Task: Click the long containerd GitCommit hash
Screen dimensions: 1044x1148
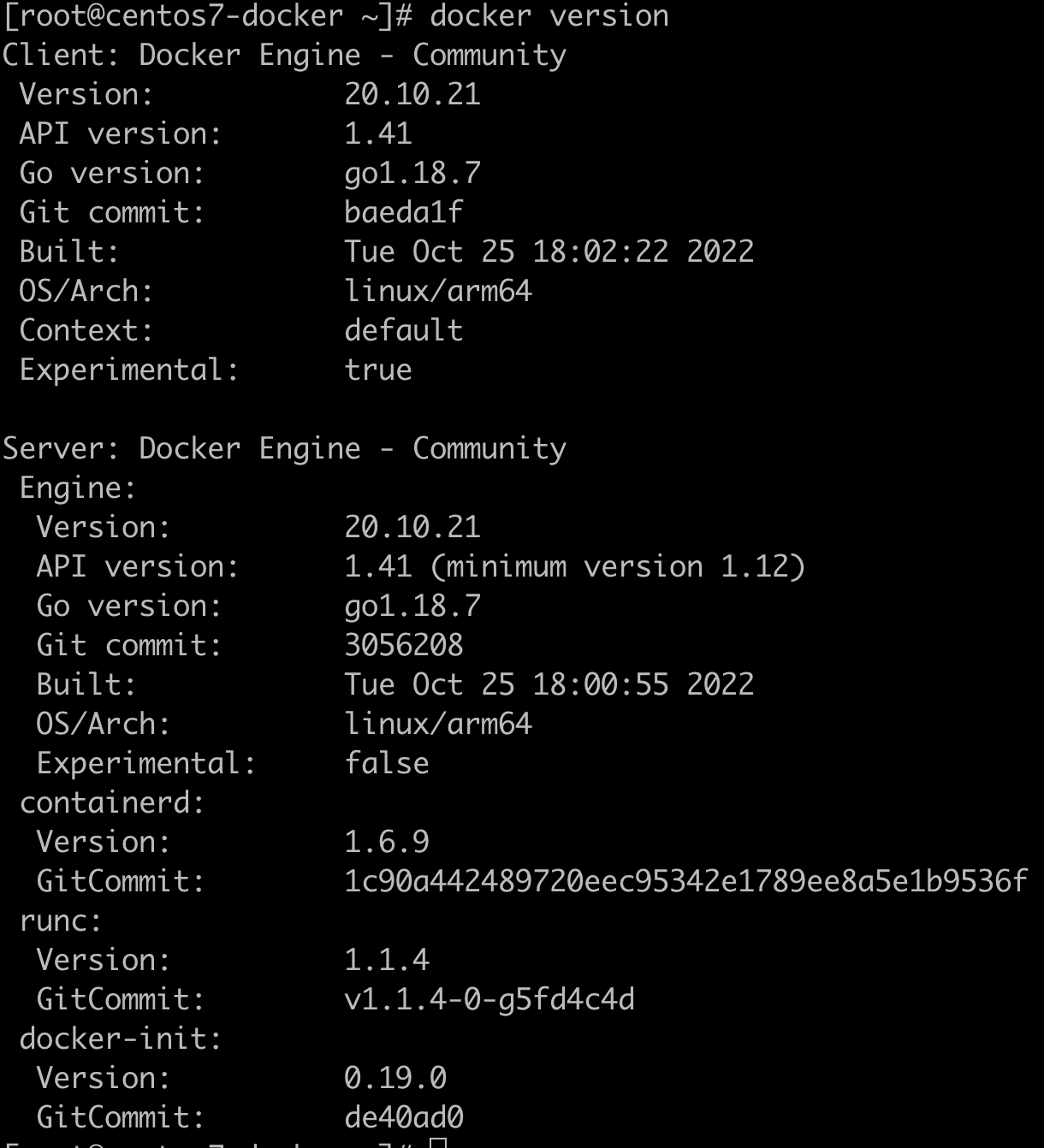Action: coord(686,881)
